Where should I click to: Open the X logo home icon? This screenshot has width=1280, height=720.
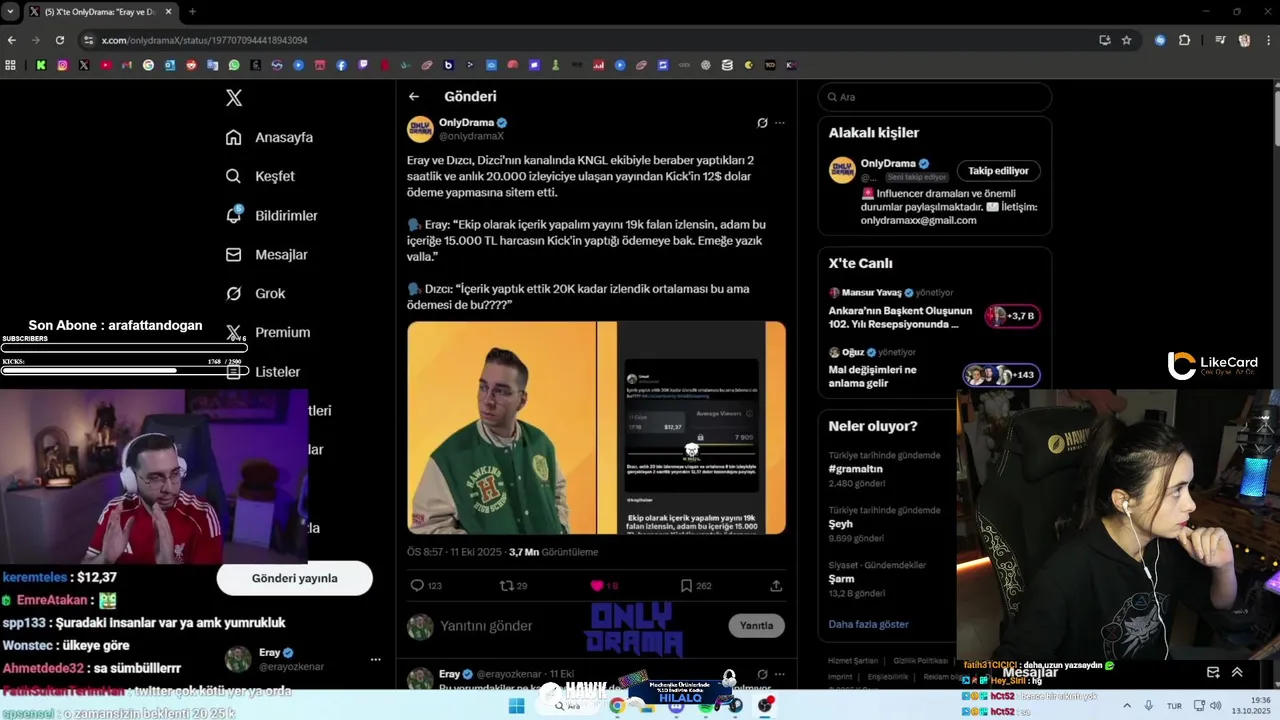[234, 98]
